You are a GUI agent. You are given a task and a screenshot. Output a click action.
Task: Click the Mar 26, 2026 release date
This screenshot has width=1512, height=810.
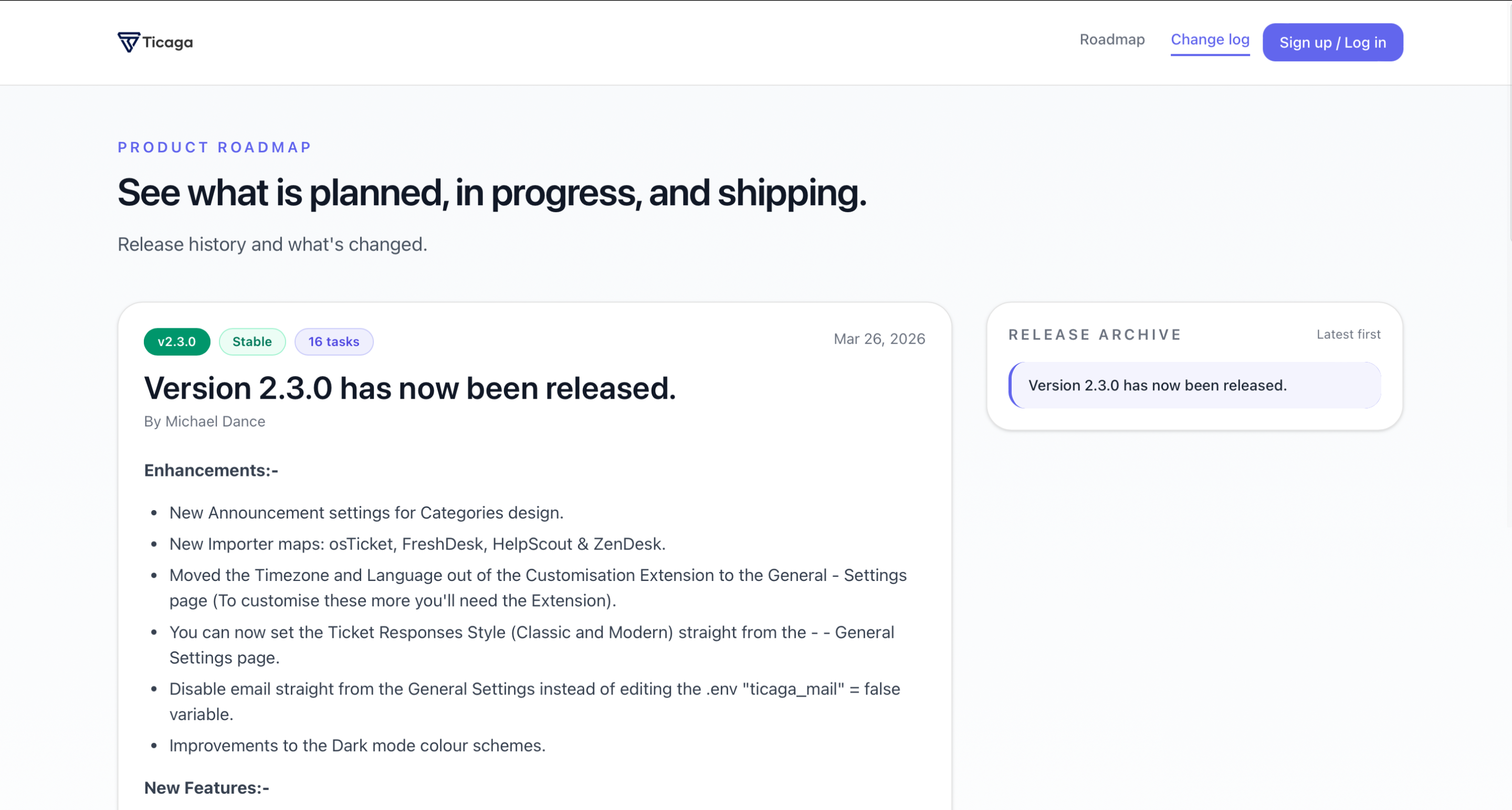pos(879,339)
